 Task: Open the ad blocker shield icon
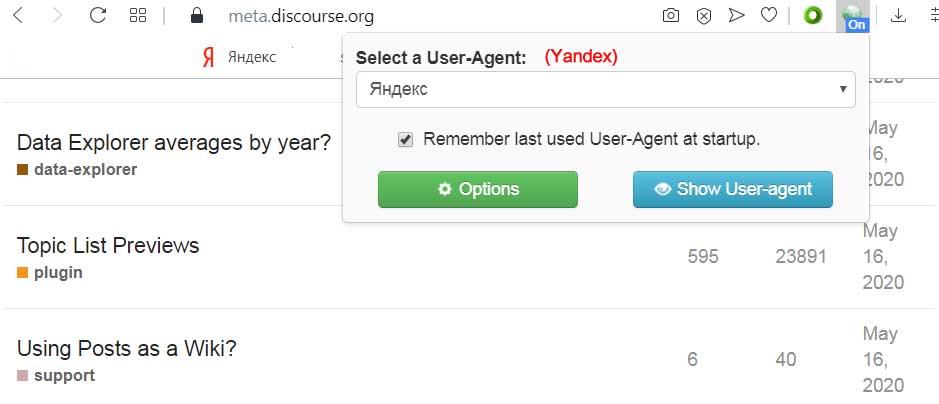704,16
